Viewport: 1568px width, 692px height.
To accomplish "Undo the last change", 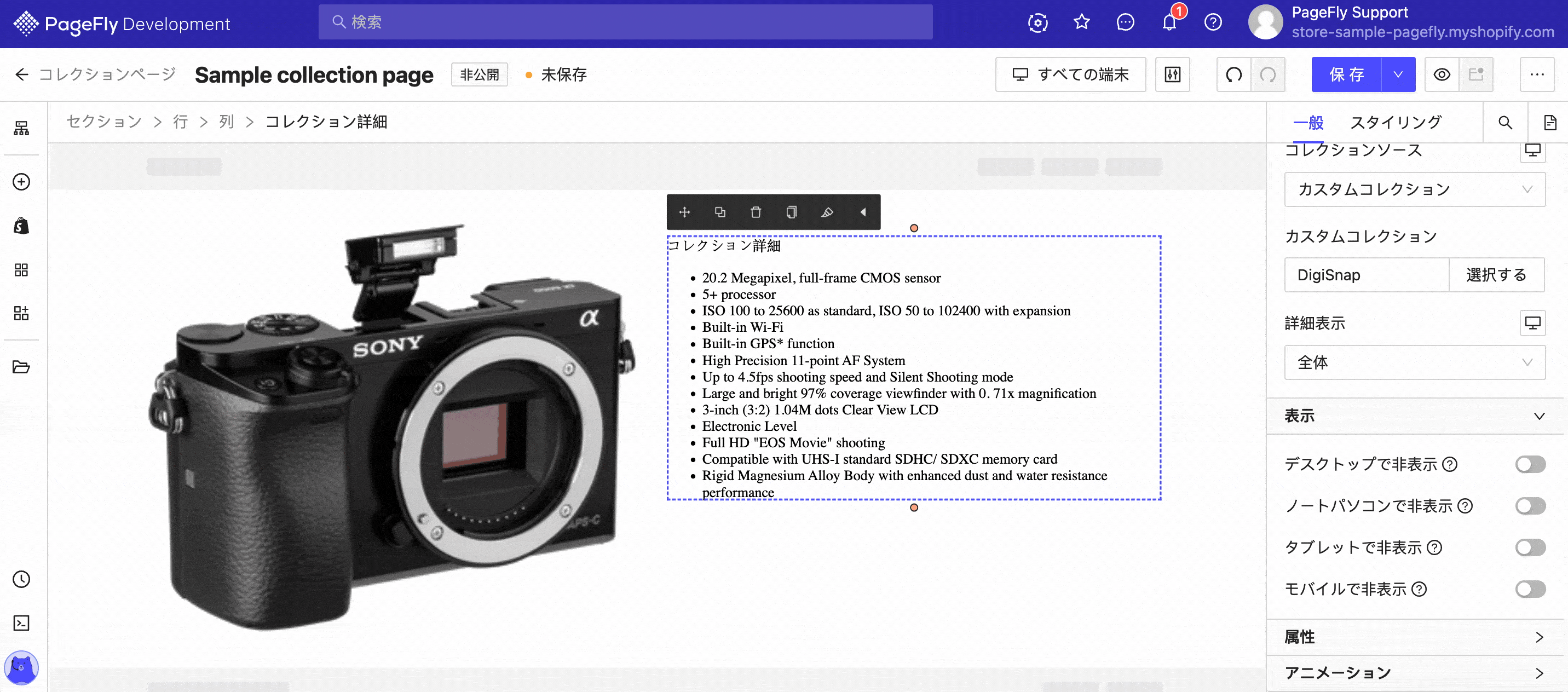I will point(1234,75).
